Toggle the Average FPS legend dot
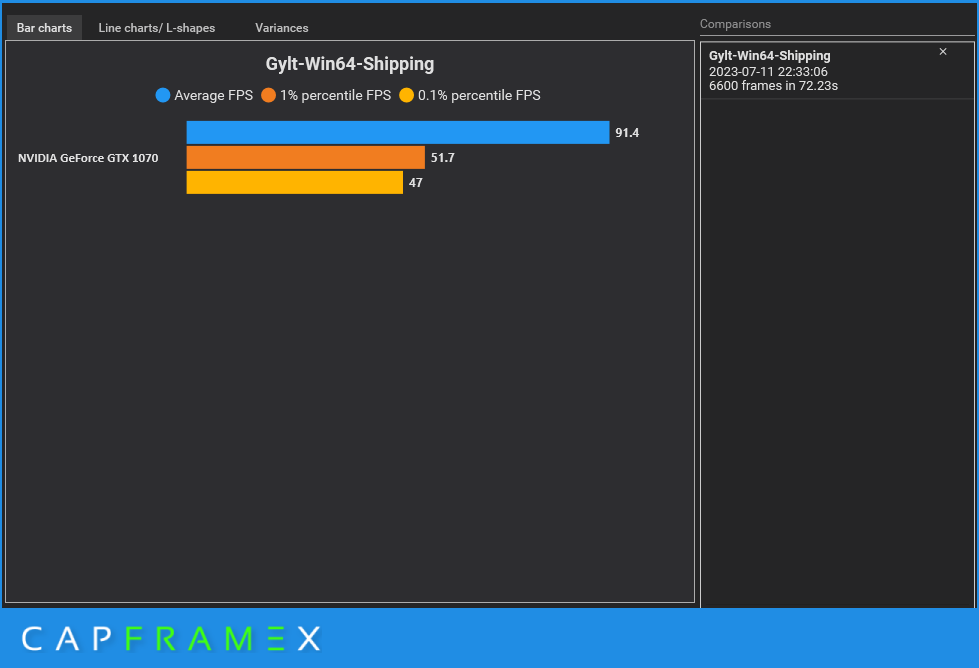979x668 pixels. coord(162,95)
